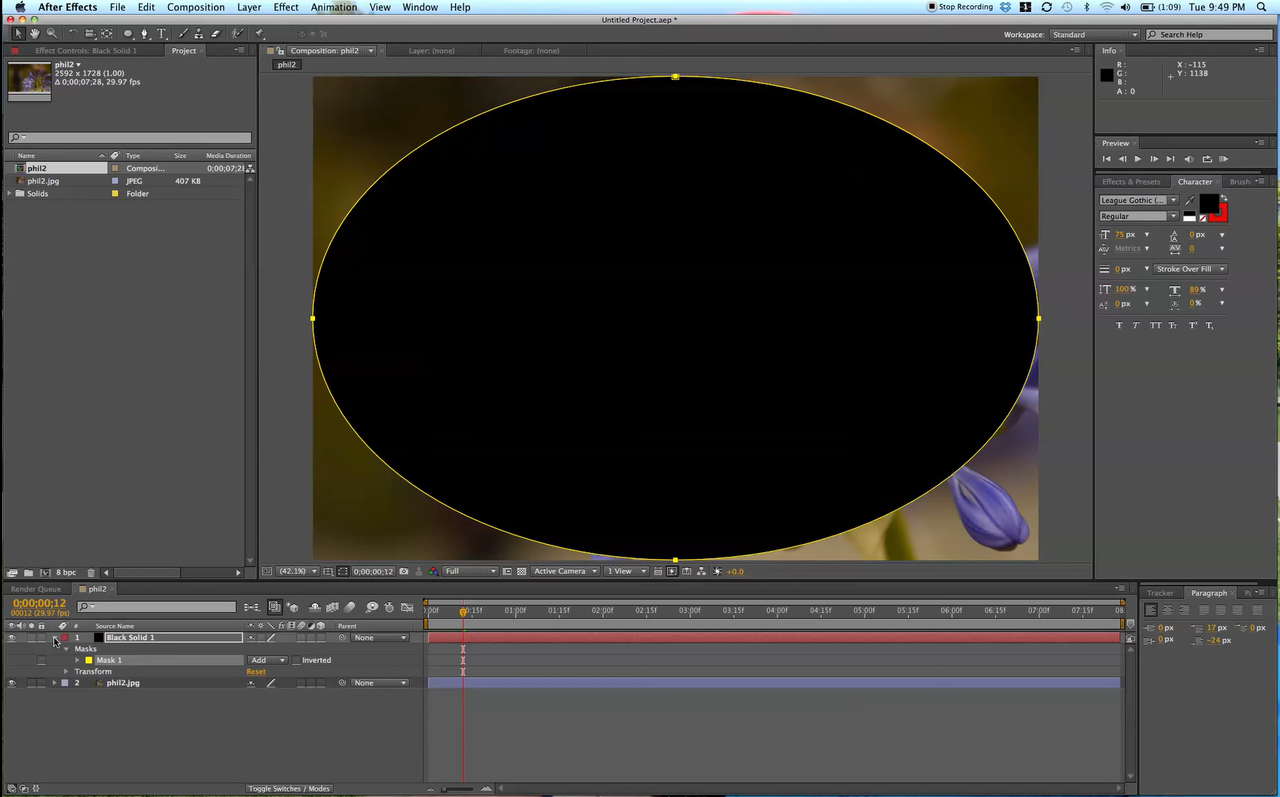Hide the Black Solid 1 layer

coord(12,637)
